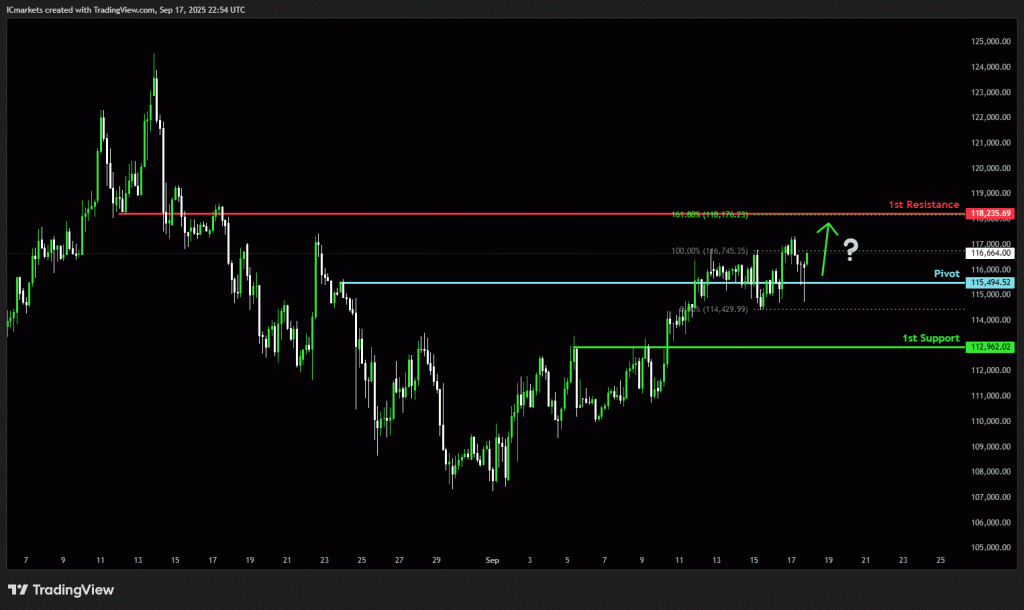Click 111,000.00 on the price axis

coord(991,396)
